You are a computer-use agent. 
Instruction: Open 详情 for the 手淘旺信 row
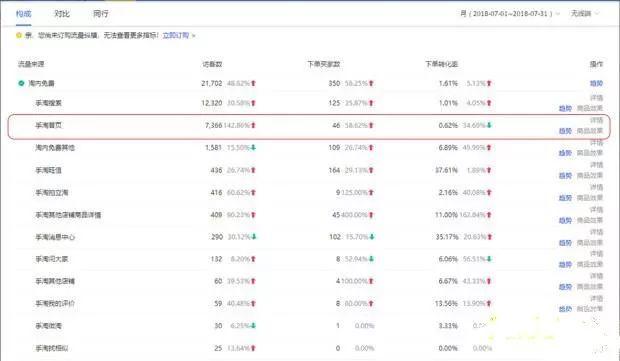tap(596, 165)
